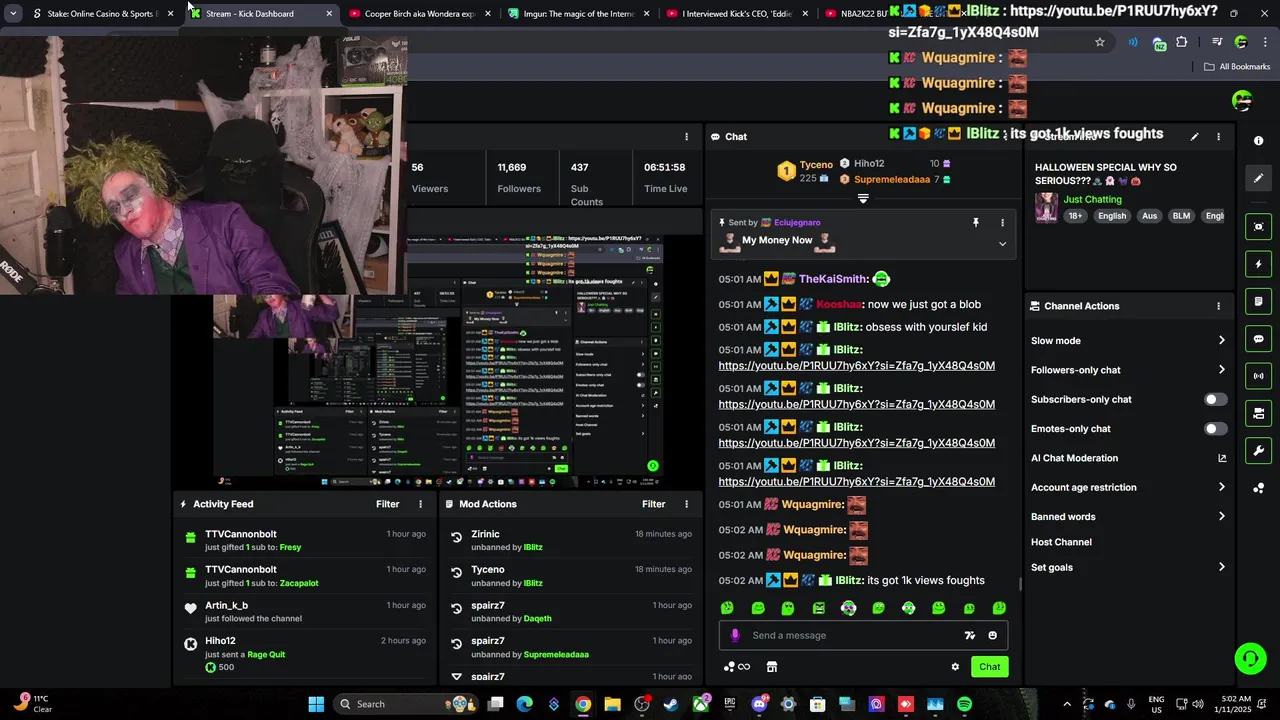
Task: Open stream preview three-dot menu
Action: tap(686, 137)
